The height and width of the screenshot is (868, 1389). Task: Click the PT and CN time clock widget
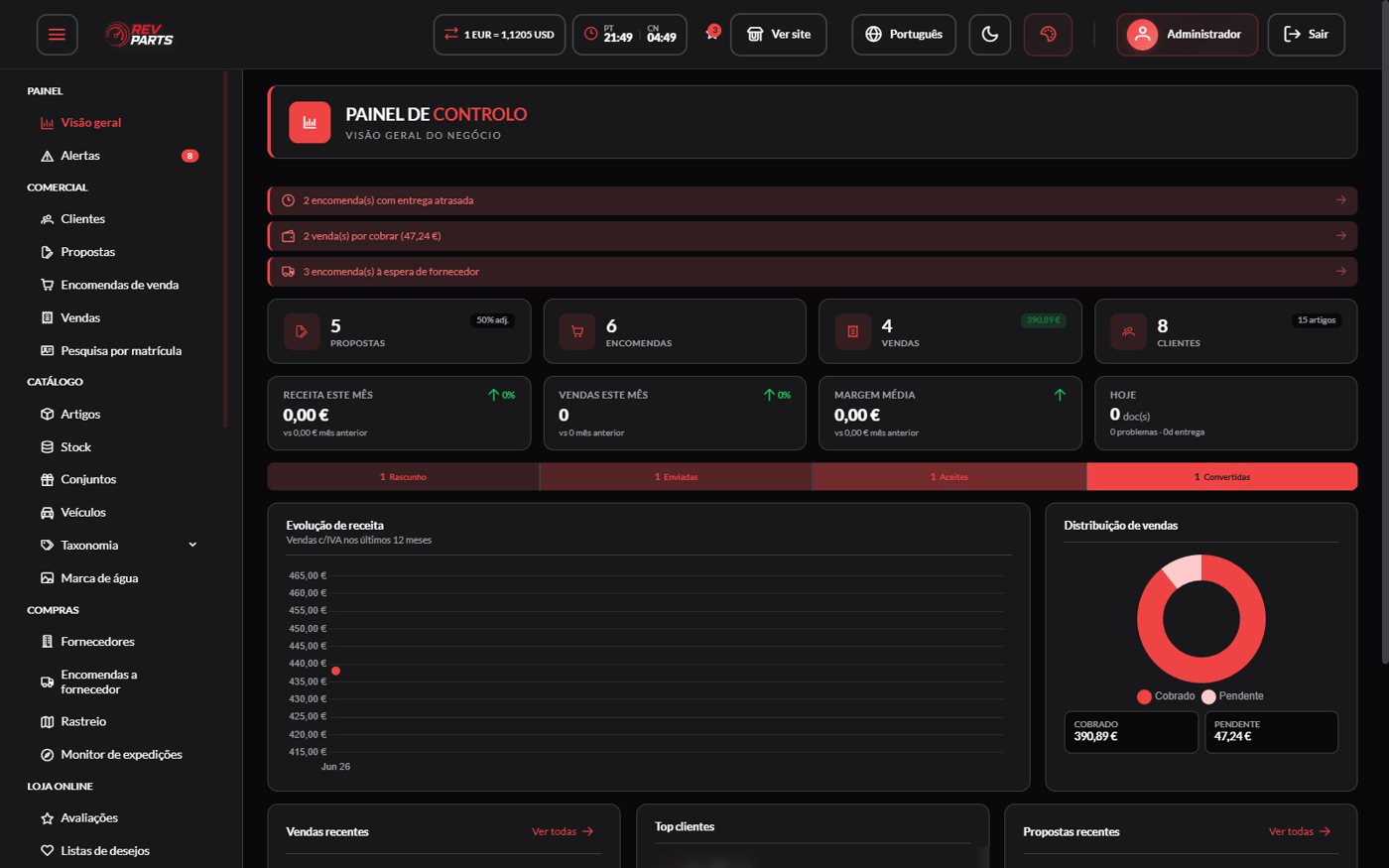pyautogui.click(x=630, y=34)
